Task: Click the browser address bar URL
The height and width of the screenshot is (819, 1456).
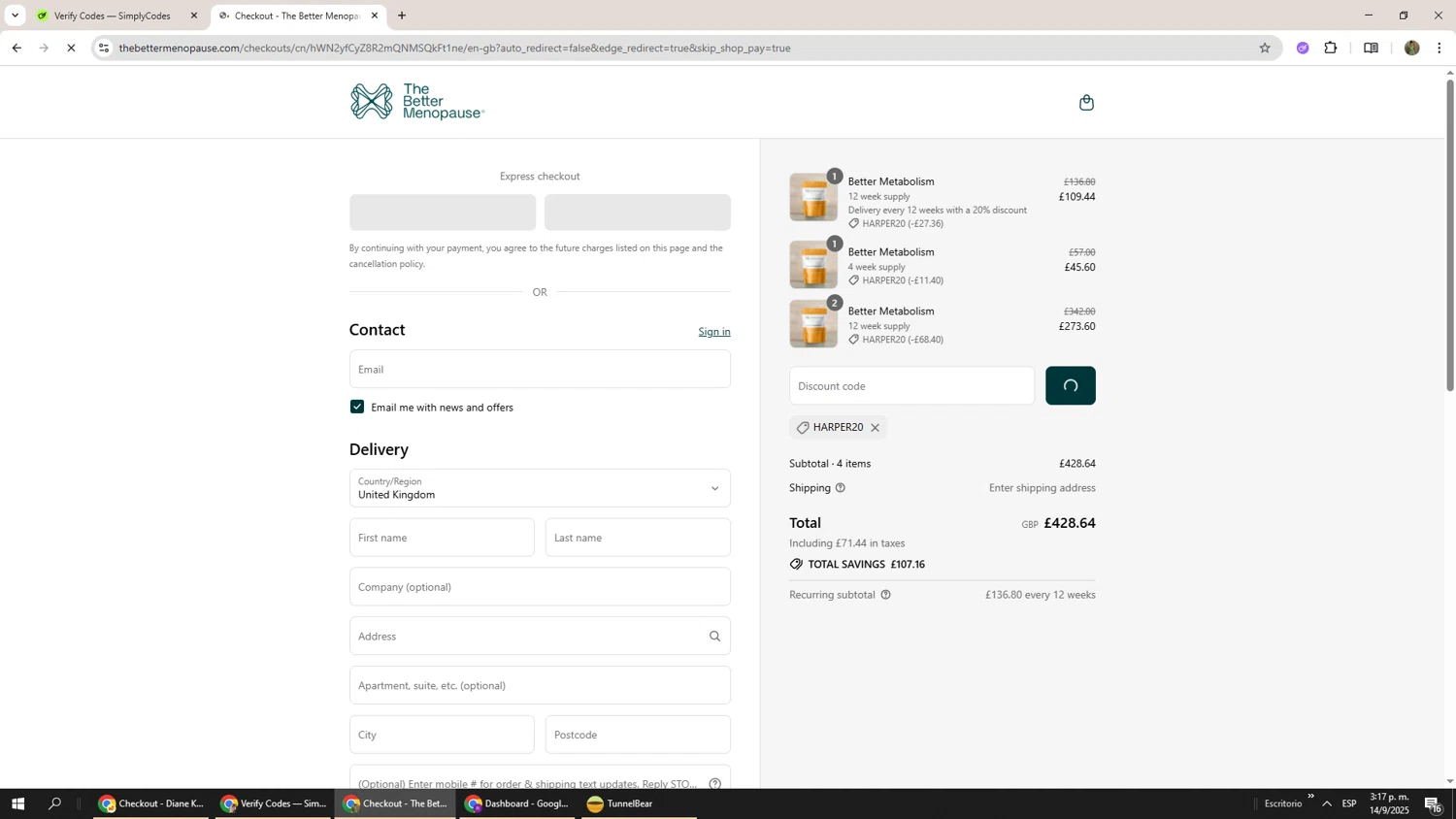Action: [454, 48]
